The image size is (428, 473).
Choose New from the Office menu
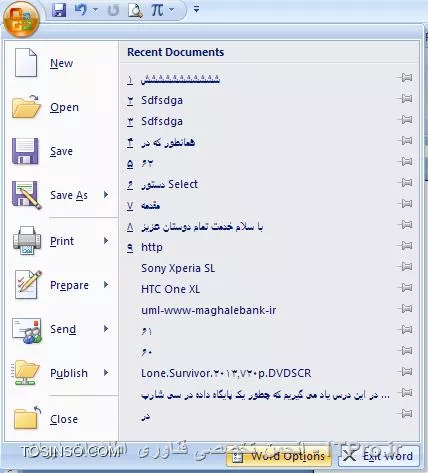point(62,63)
